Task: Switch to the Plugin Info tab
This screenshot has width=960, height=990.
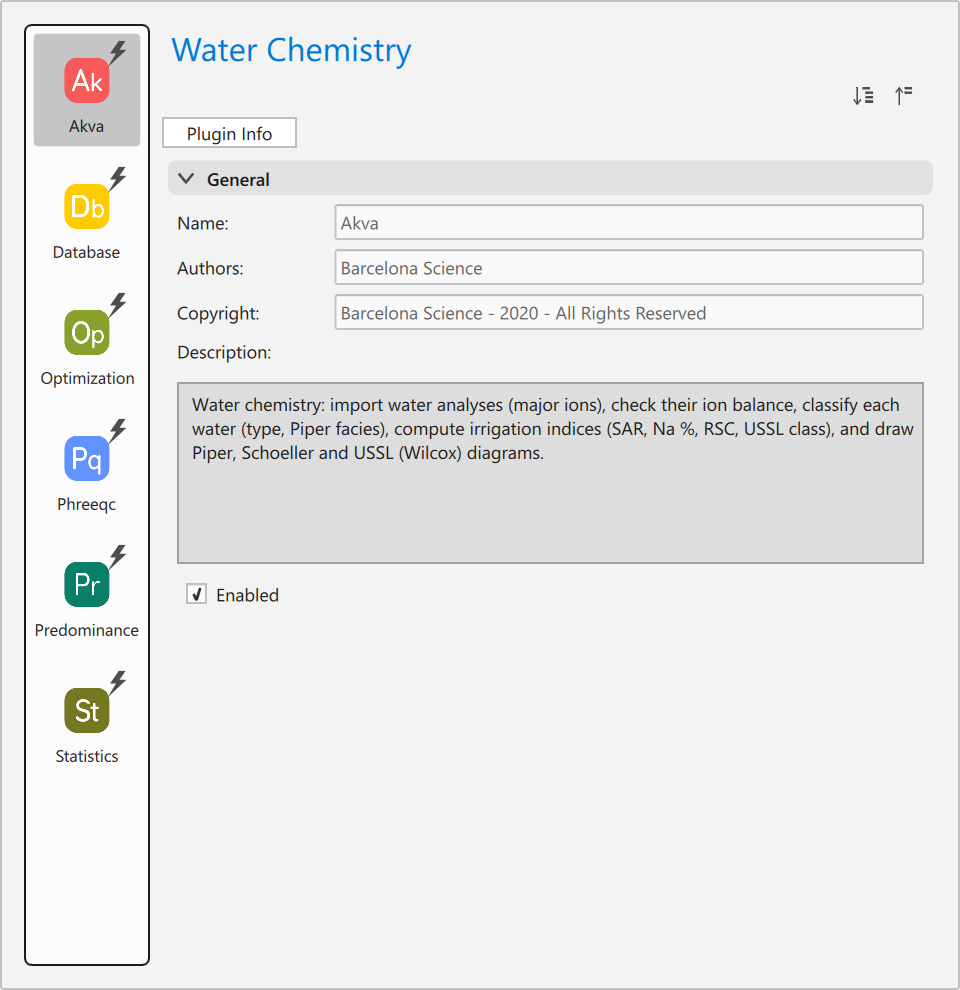Action: tap(229, 133)
